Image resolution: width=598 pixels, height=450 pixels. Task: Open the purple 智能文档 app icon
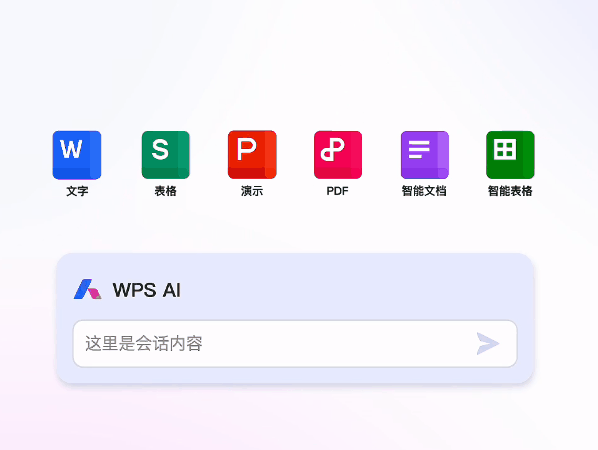[x=424, y=155]
